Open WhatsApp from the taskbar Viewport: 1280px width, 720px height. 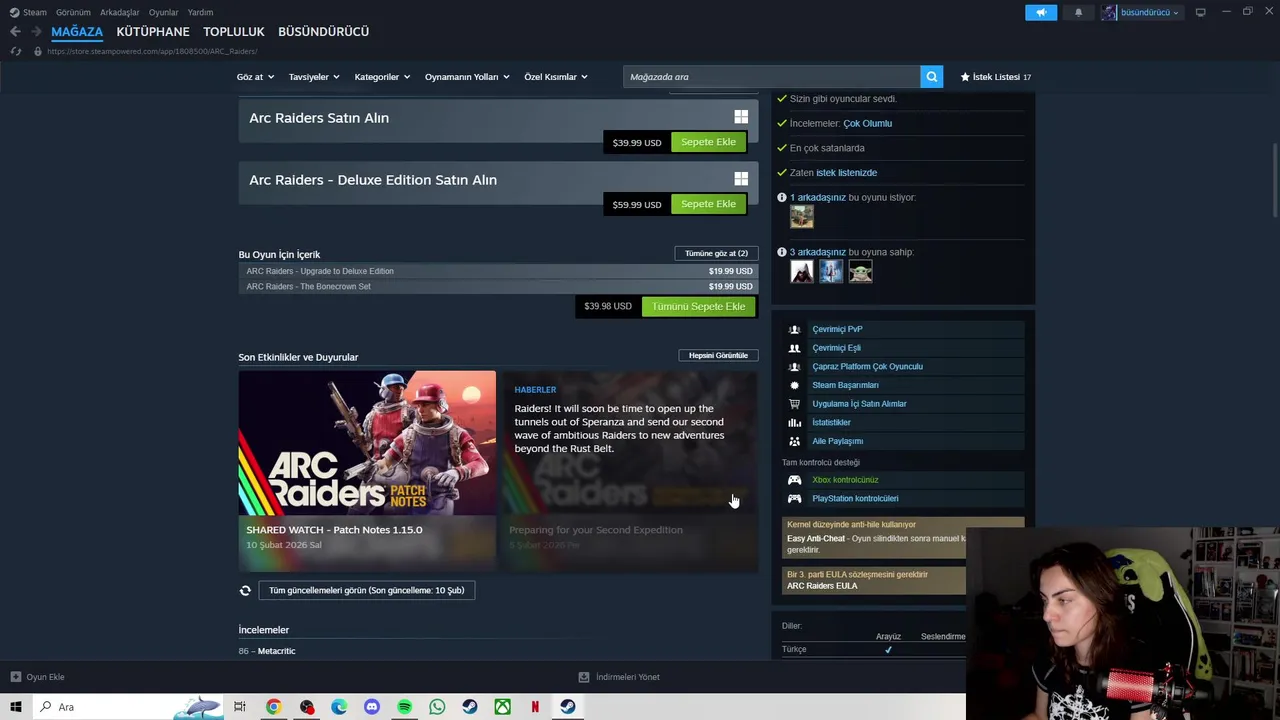(x=437, y=707)
